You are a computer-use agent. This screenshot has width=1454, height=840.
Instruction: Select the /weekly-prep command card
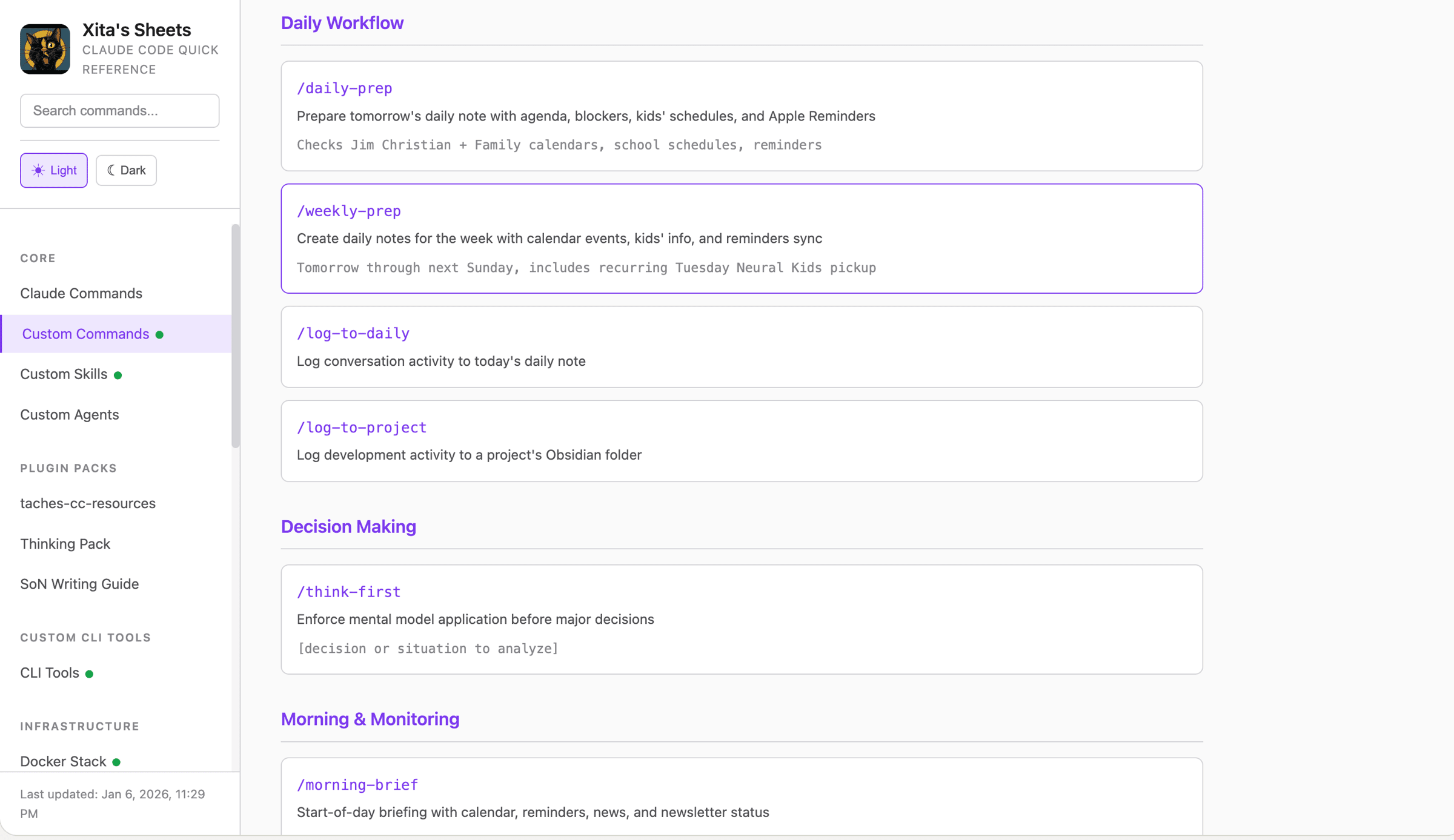tap(741, 239)
